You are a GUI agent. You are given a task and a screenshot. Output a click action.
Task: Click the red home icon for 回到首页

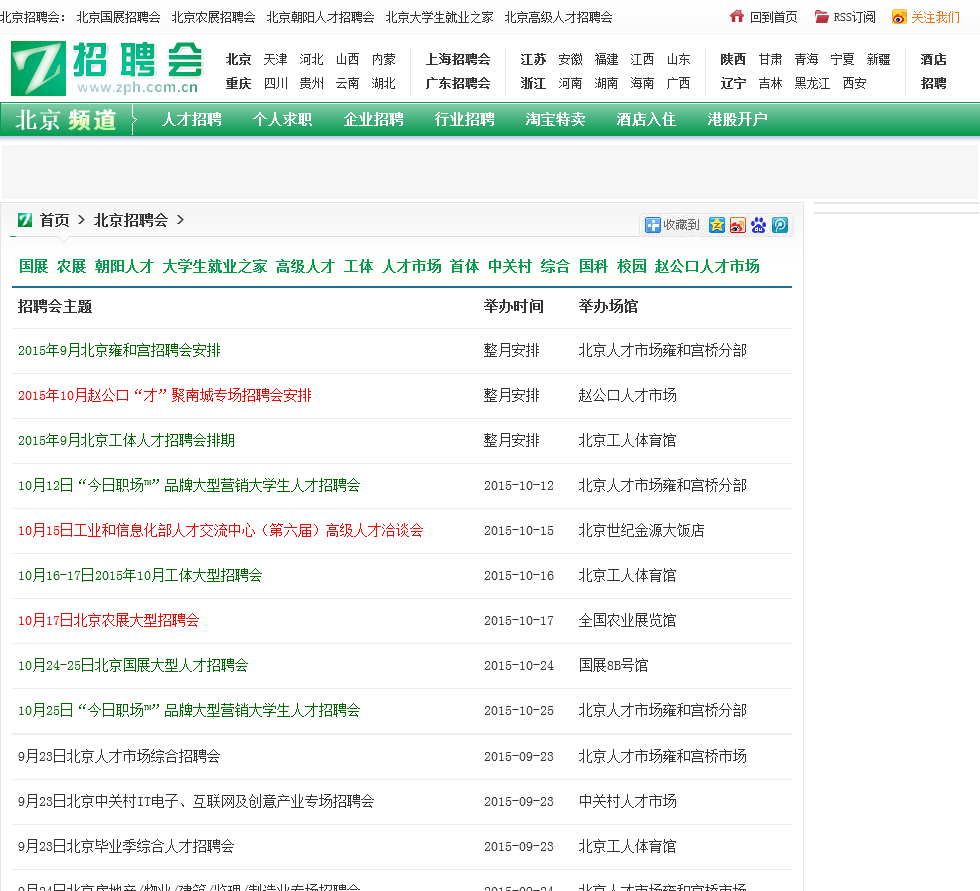click(x=737, y=17)
